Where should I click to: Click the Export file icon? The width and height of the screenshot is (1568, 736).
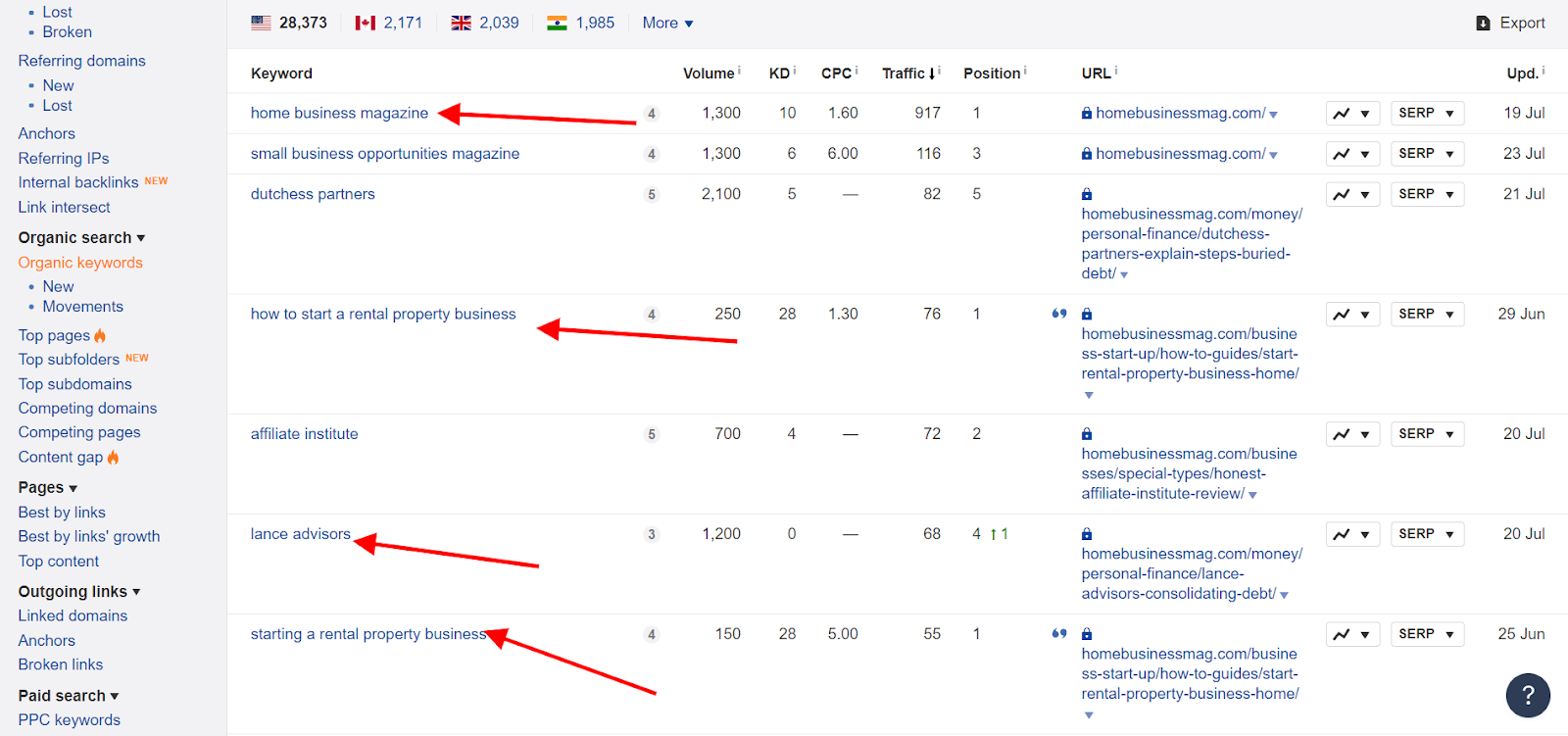[x=1484, y=24]
